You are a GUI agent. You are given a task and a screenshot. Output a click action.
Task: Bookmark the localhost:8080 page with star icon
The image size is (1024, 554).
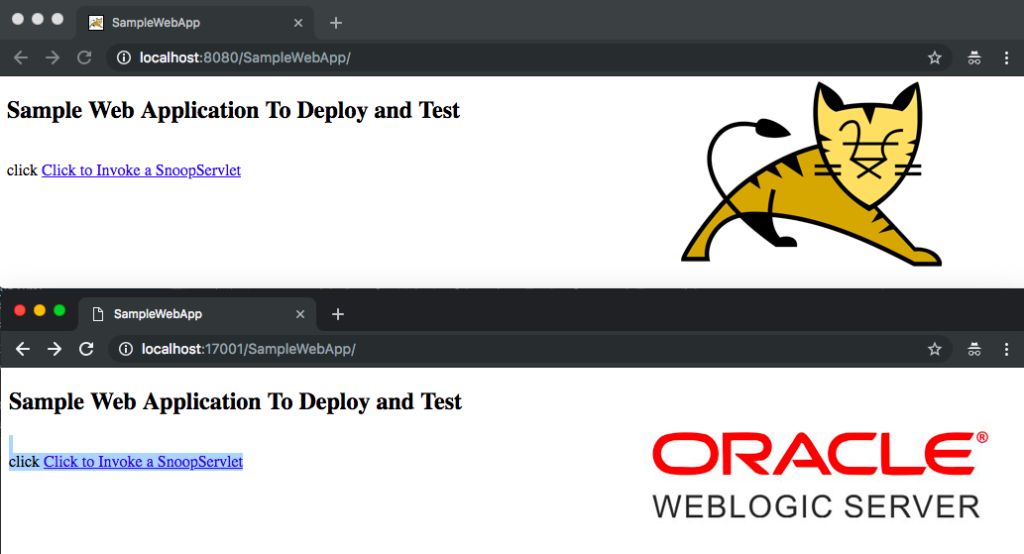coord(935,57)
